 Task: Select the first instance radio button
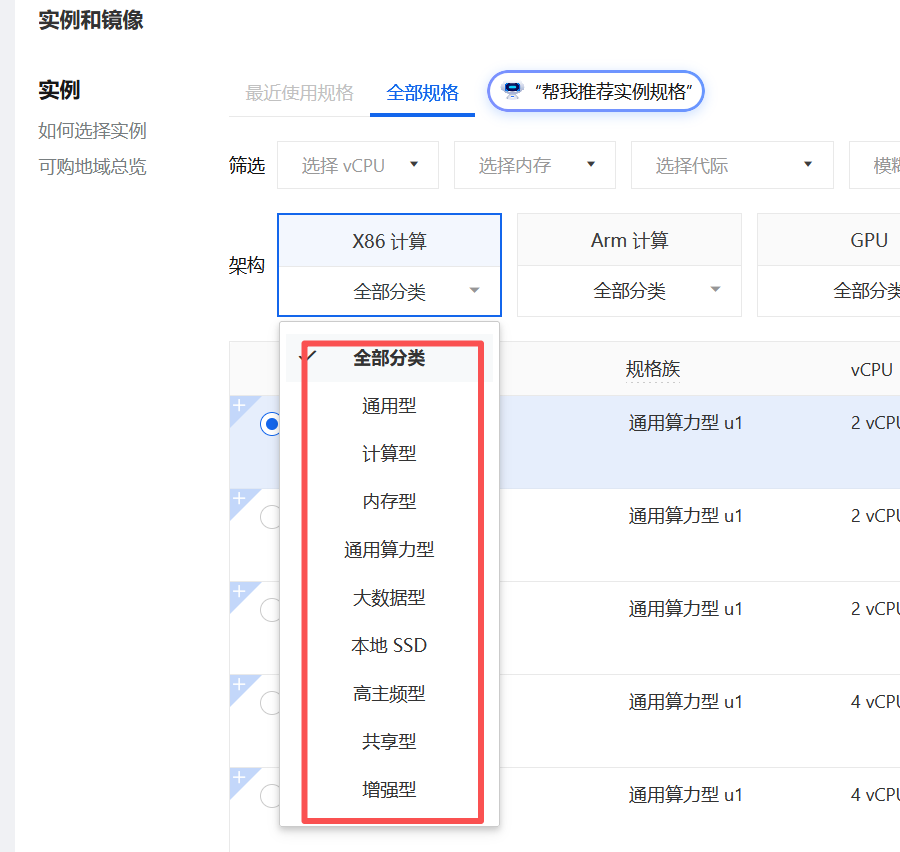tap(270, 424)
